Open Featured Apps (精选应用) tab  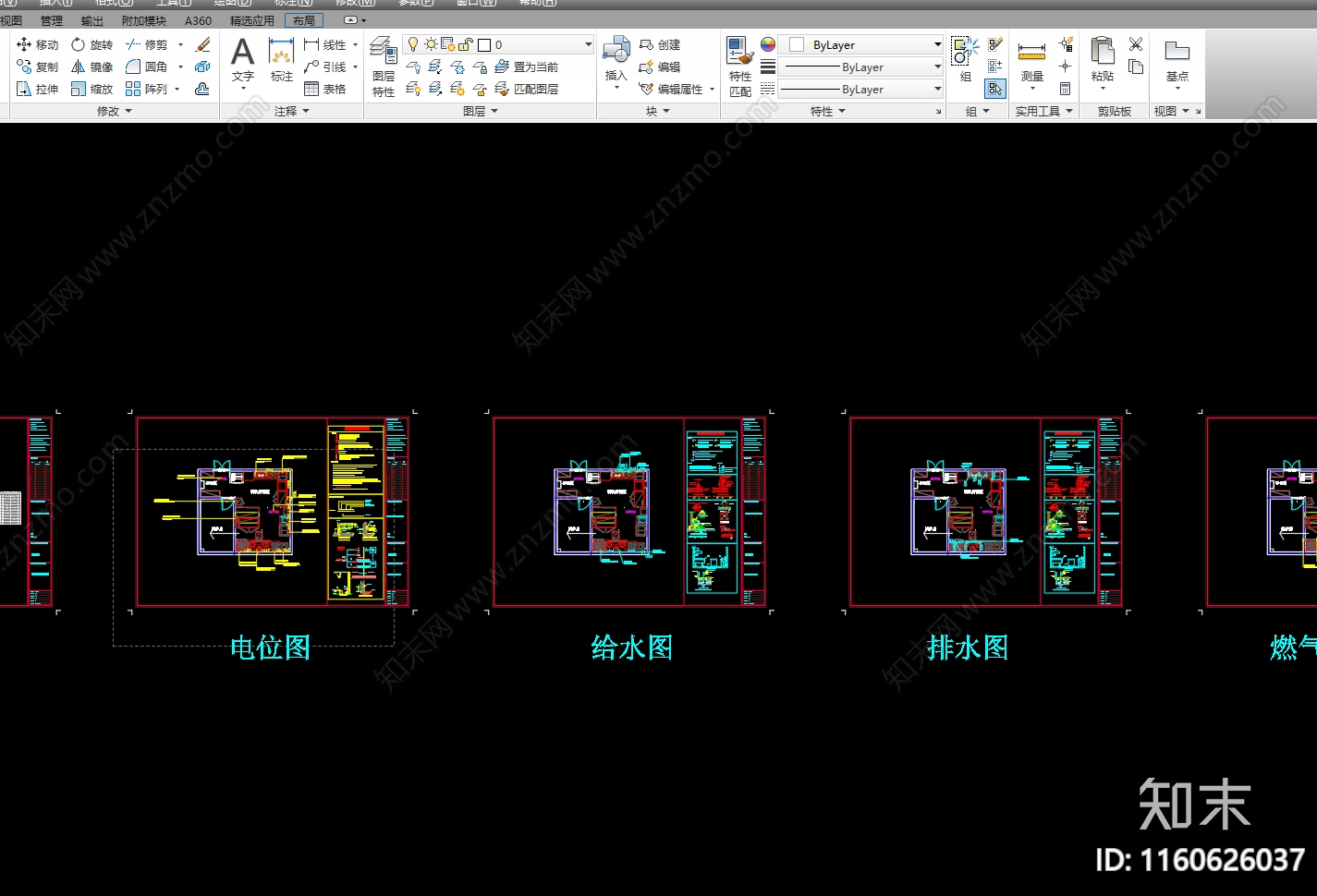252,20
